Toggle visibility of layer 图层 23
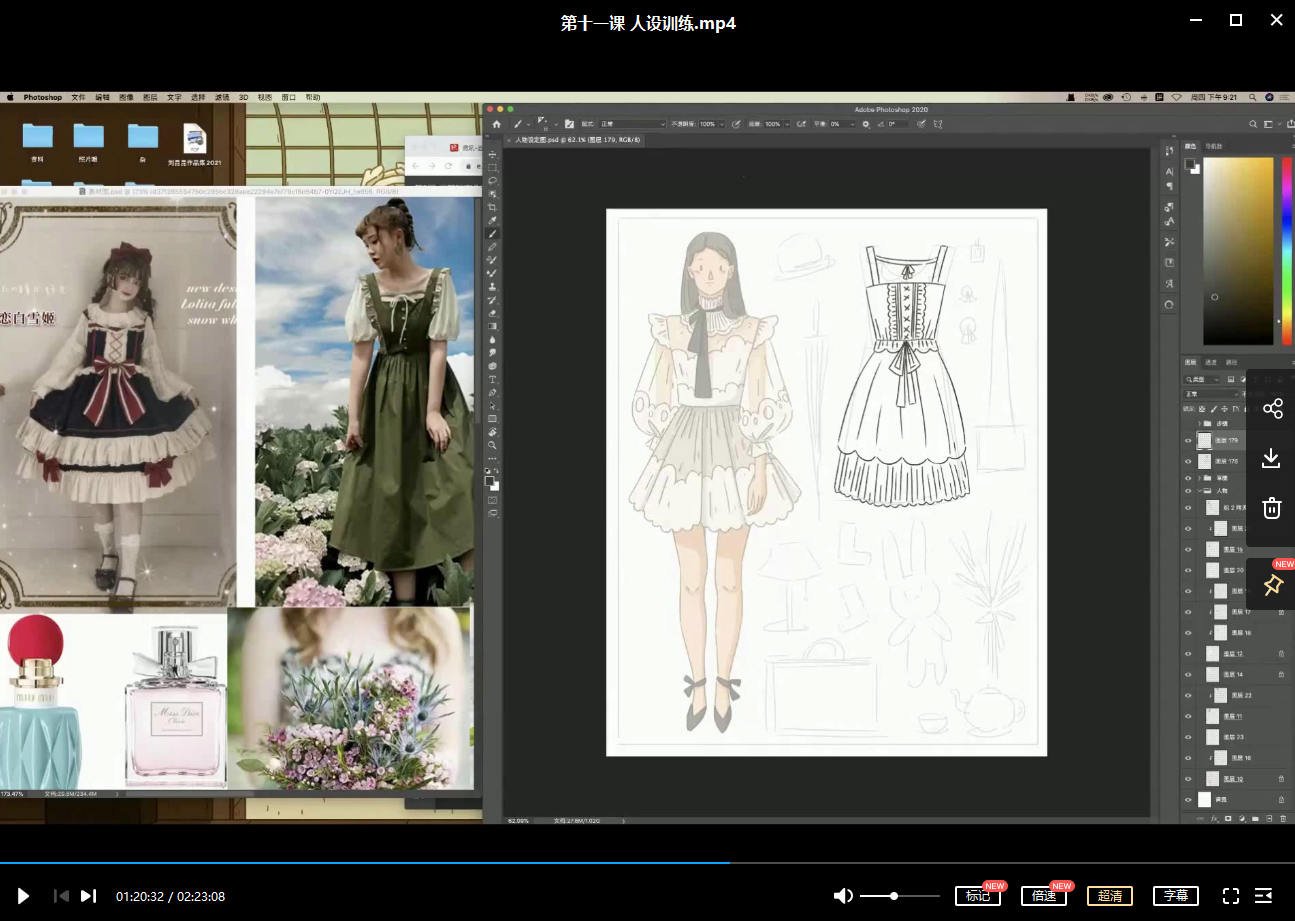The width and height of the screenshot is (1295, 921). [x=1188, y=737]
